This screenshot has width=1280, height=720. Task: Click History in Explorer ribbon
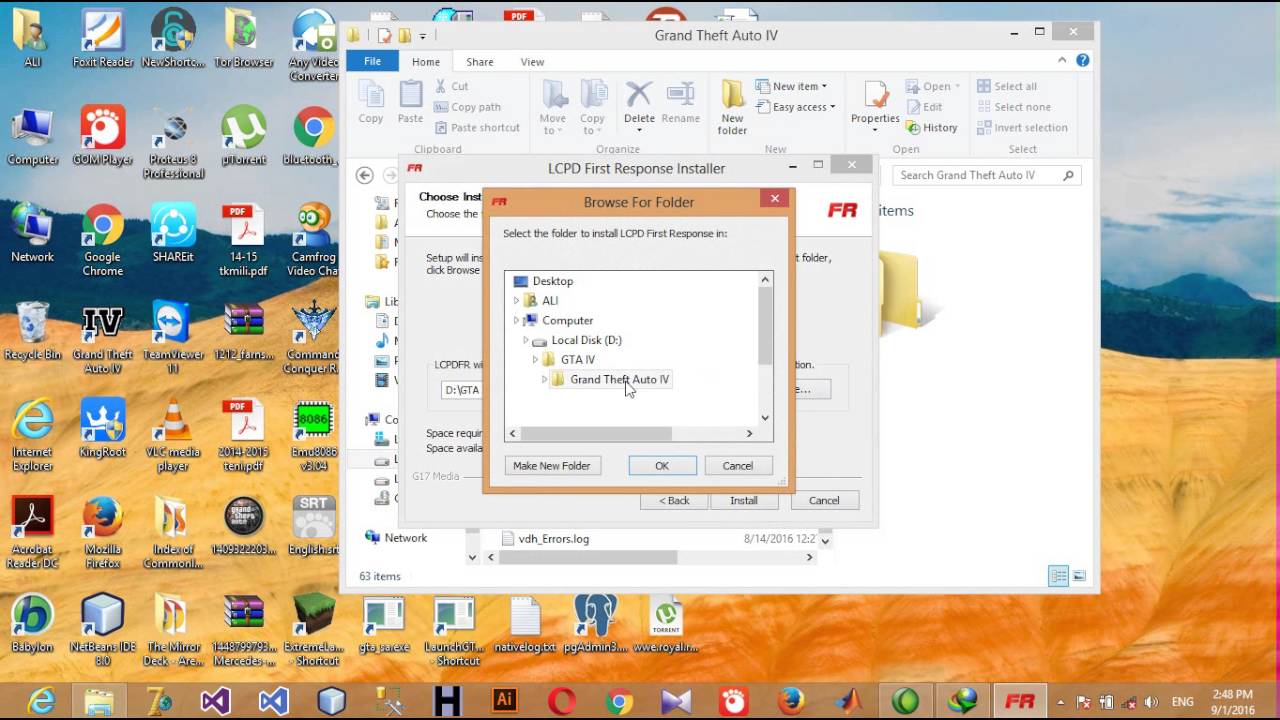[931, 128]
